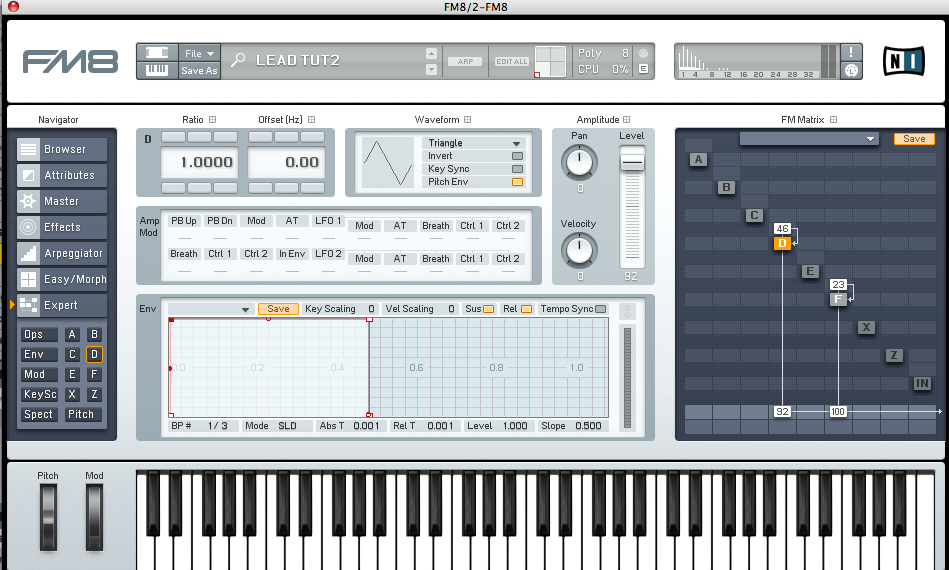This screenshot has width=949, height=570.
Task: Select operator E in FM Matrix
Action: coord(810,271)
